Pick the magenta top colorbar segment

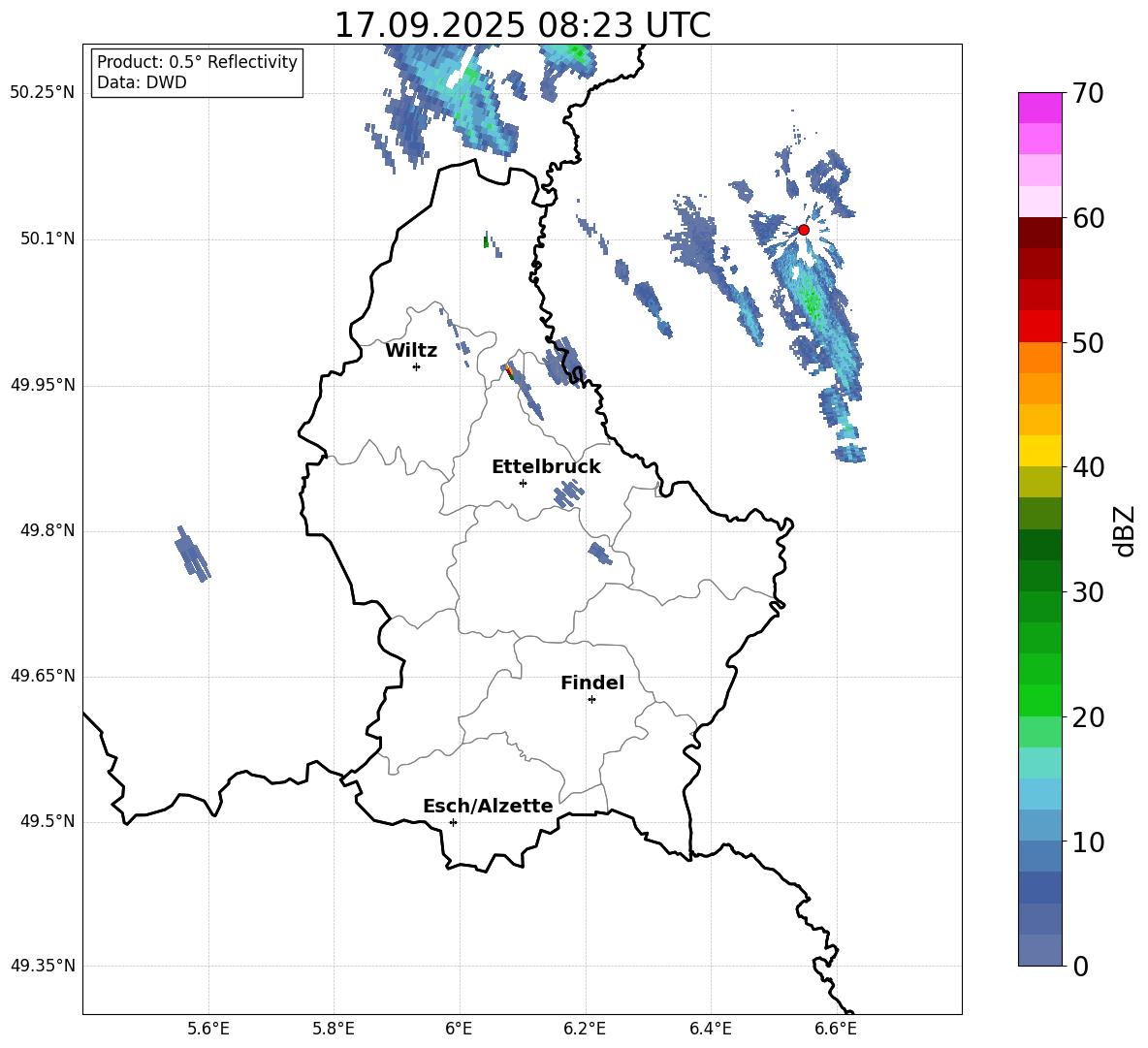1040,109
